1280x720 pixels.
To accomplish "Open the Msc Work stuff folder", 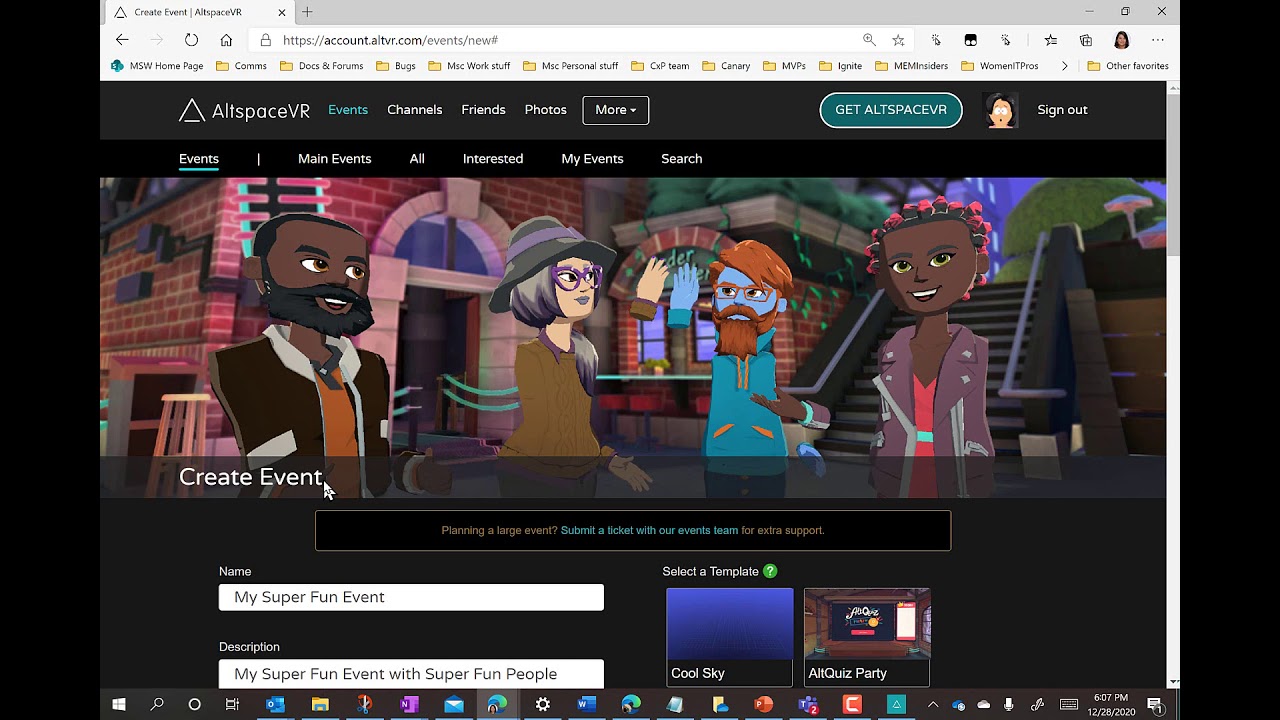I will [x=469, y=66].
